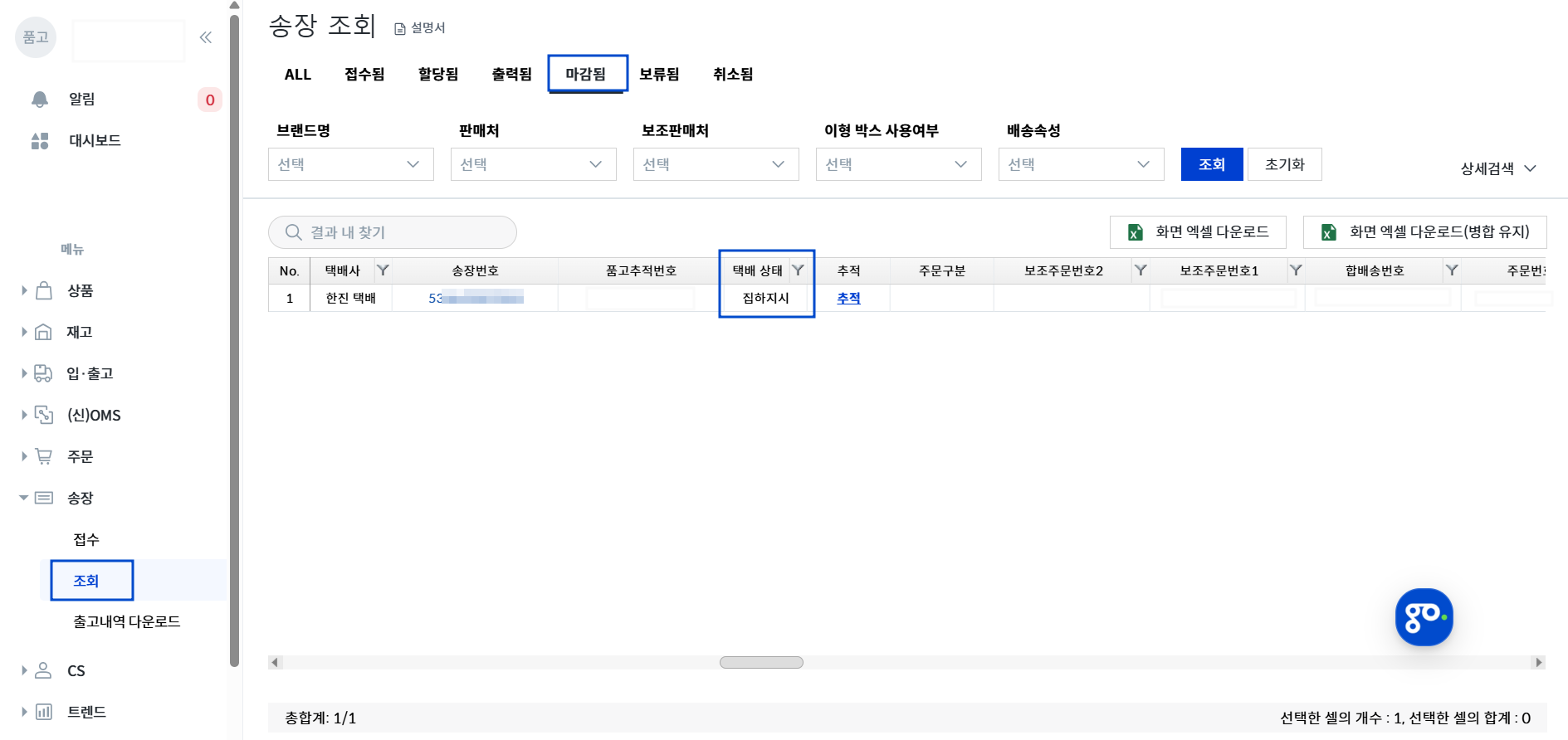Switch to the 취소됨 tab
Screen dimensions: 1568x740
pos(733,75)
